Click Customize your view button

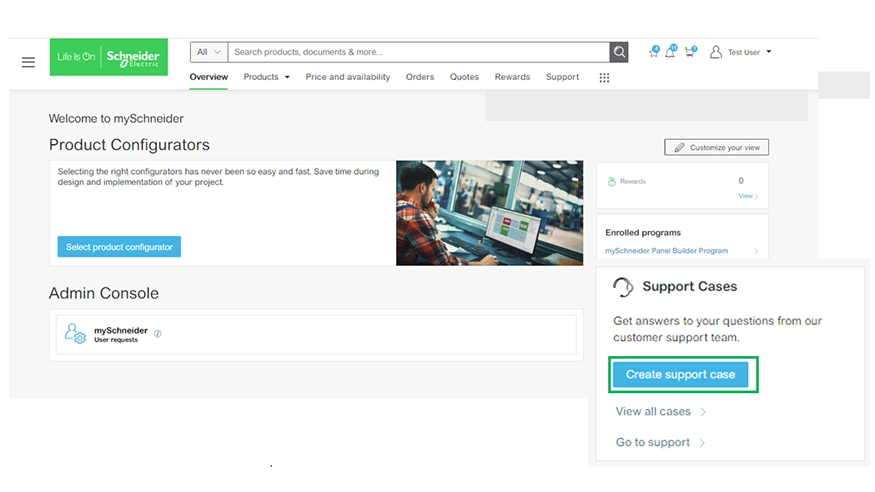[717, 147]
